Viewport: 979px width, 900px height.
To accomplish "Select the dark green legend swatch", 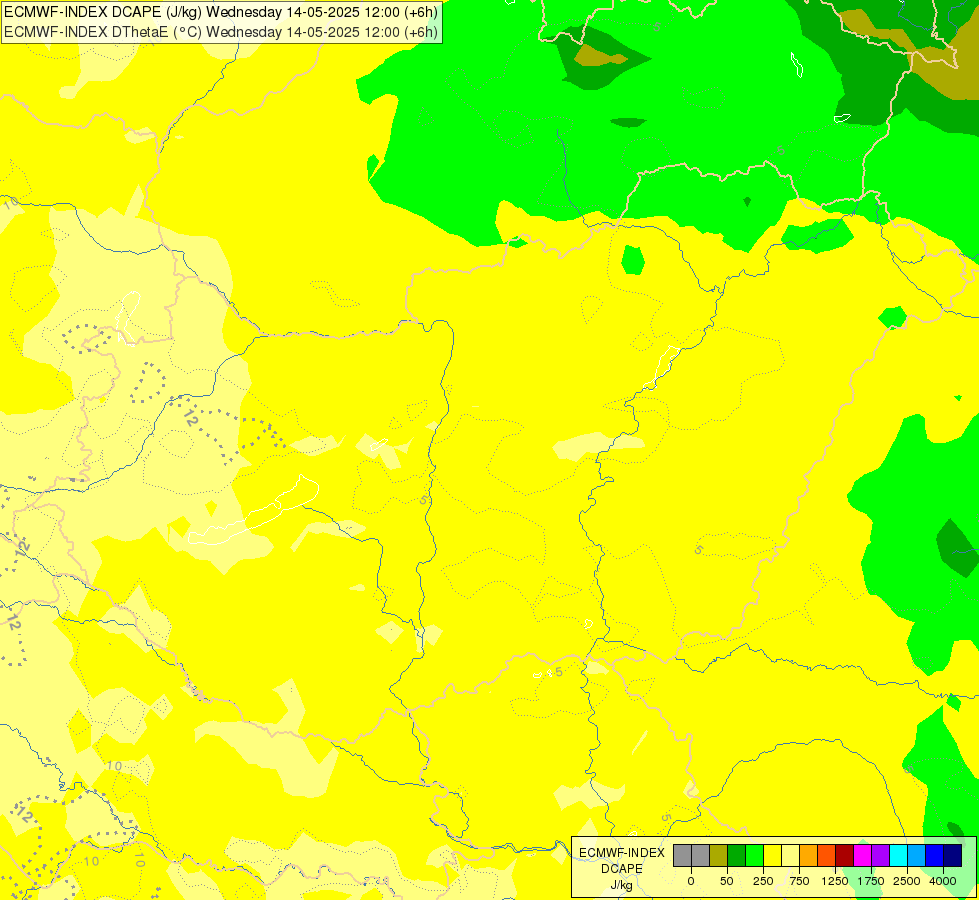I will [x=737, y=855].
